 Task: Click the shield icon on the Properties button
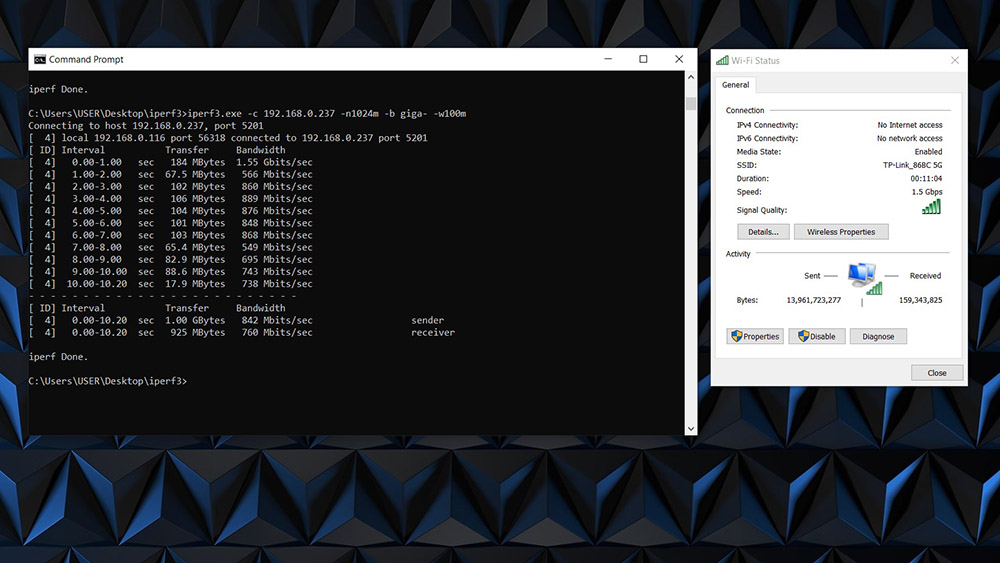737,336
